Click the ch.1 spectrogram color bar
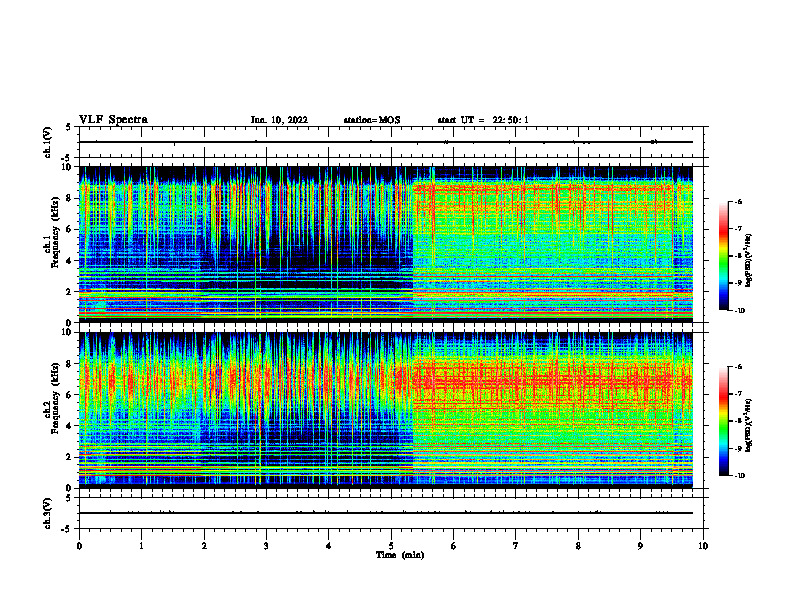Screen dimensions: 792x612 (x=724, y=256)
